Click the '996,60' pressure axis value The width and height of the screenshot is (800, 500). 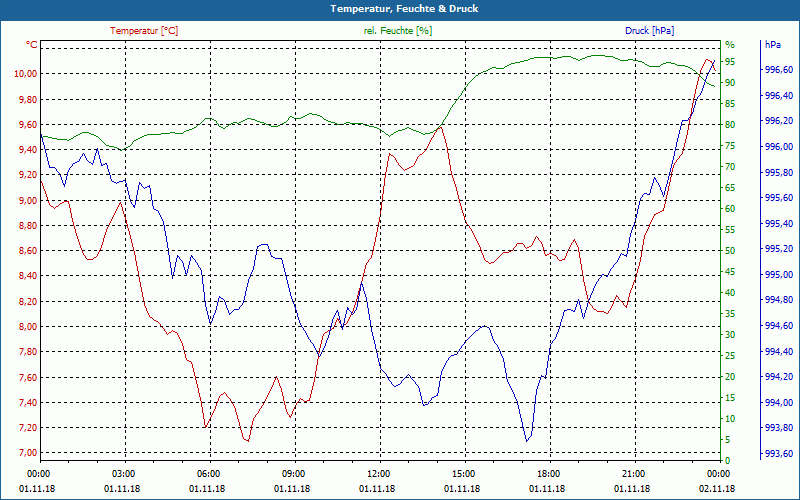coord(780,70)
